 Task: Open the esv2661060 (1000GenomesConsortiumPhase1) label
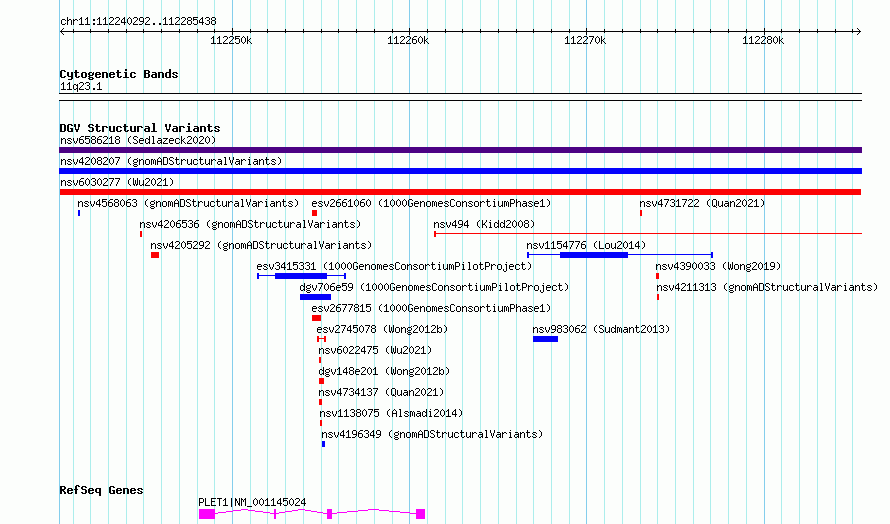[431, 203]
